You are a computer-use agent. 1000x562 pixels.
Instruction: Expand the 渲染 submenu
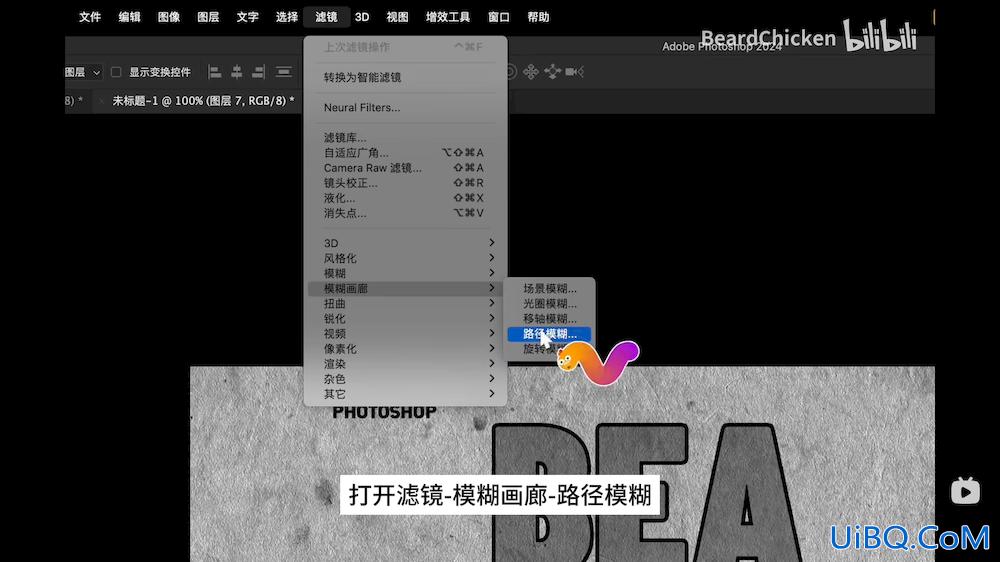(408, 364)
